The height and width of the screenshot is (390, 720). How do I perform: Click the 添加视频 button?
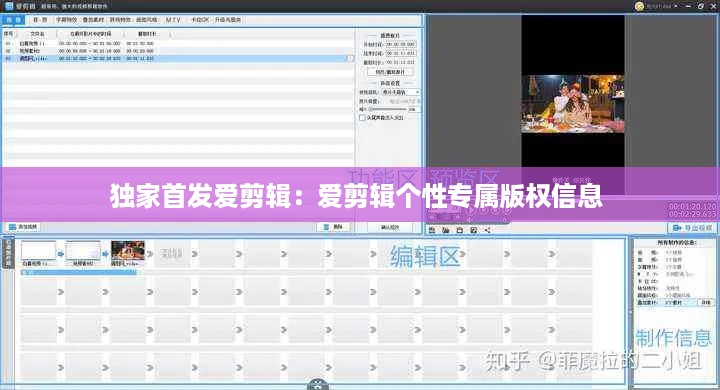22,227
